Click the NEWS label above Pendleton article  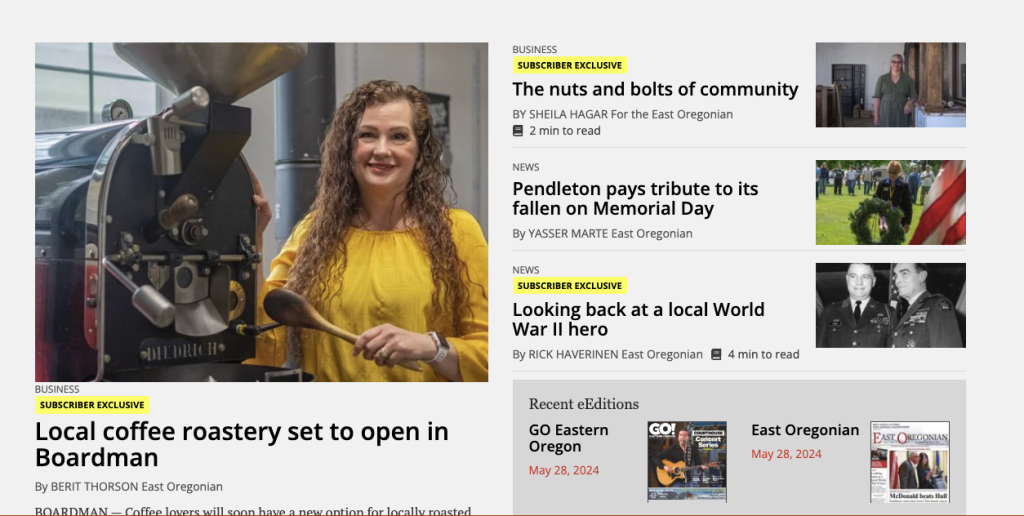(x=526, y=167)
